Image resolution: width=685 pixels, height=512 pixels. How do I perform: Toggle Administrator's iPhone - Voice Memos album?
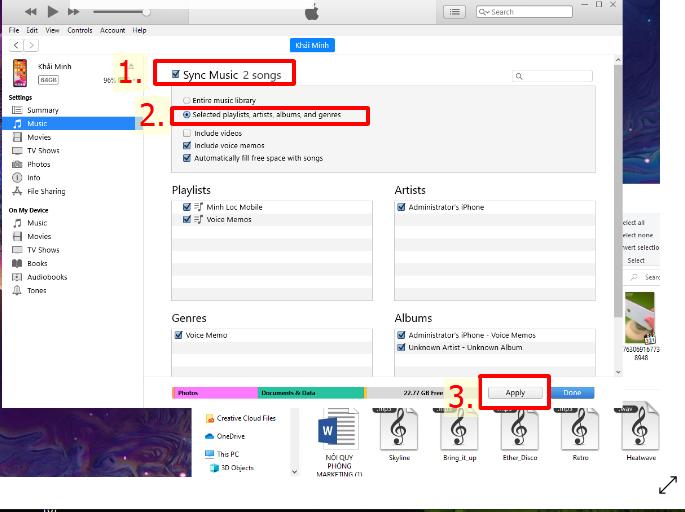coord(401,335)
